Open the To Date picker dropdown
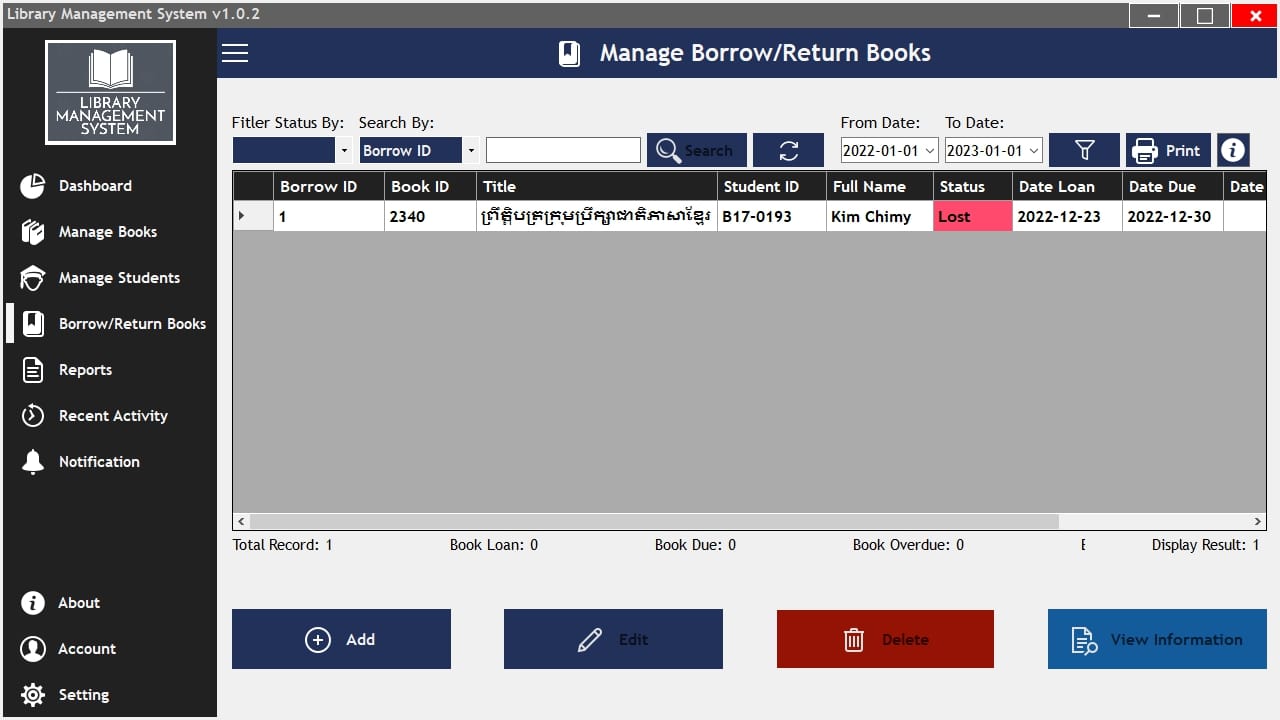The width and height of the screenshot is (1280, 720). click(1034, 151)
